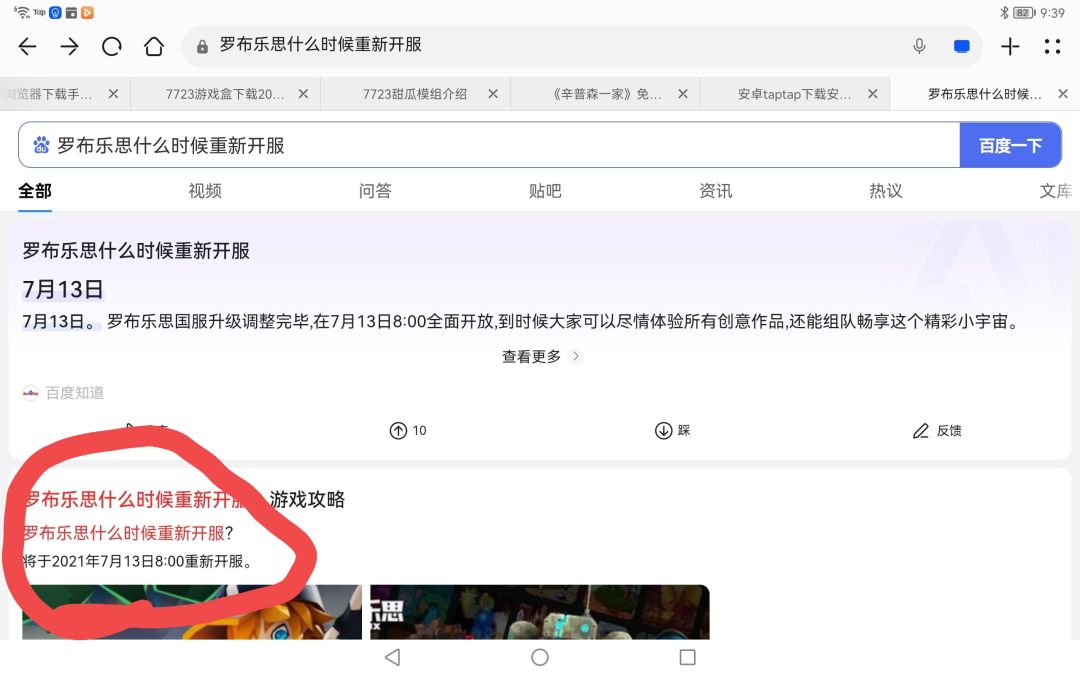The image size is (1080, 675).
Task: Switch to the 《辛普森一家》免 tab
Action: 606,94
